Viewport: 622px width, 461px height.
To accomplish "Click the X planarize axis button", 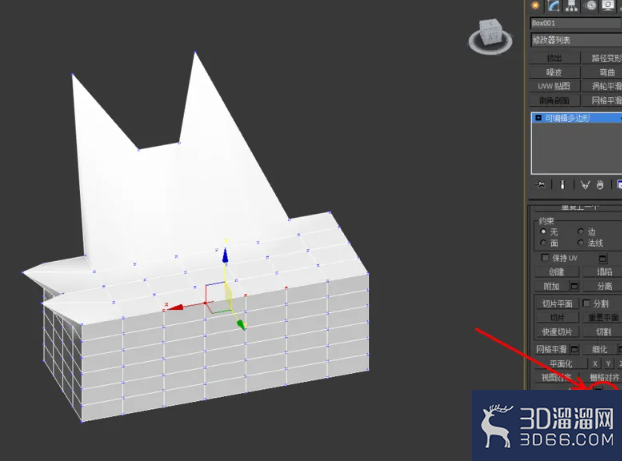I will [x=595, y=364].
